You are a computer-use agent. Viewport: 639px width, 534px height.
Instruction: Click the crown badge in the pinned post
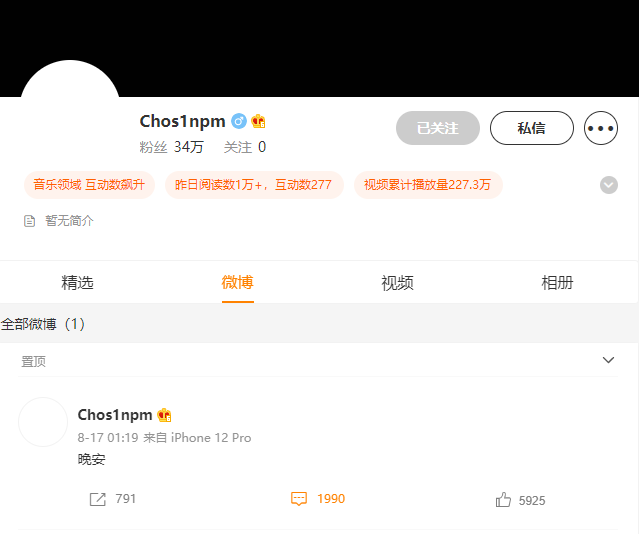click(x=164, y=415)
